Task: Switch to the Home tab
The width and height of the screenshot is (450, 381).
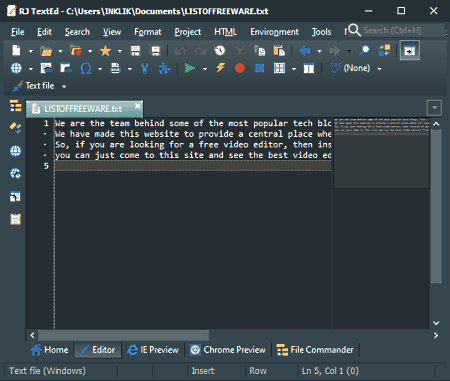Action: coord(50,350)
